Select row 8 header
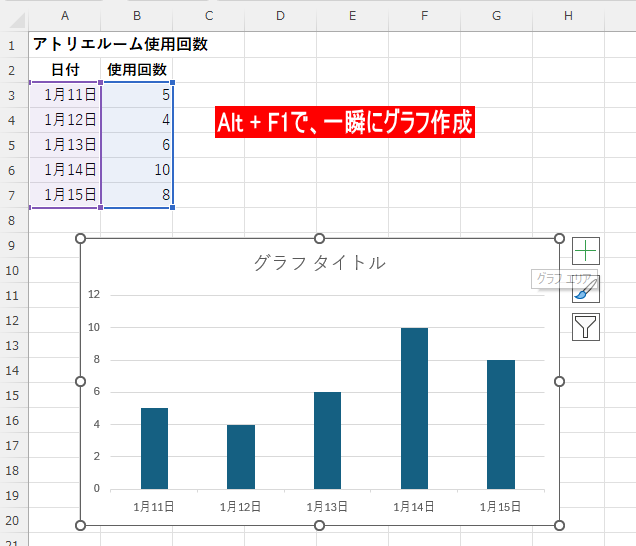Viewport: 636px width, 546px height. click(12, 220)
